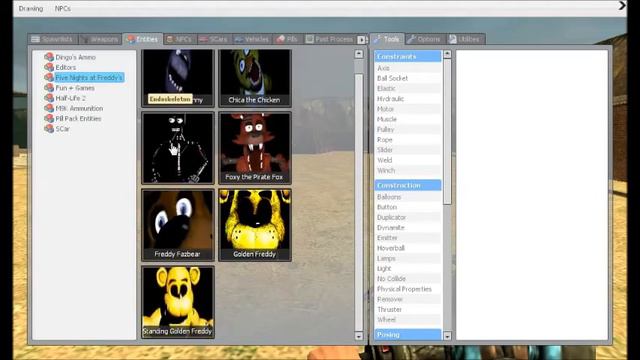Open the Drawing menu
Viewport: 640px width, 360px height.
click(31, 9)
